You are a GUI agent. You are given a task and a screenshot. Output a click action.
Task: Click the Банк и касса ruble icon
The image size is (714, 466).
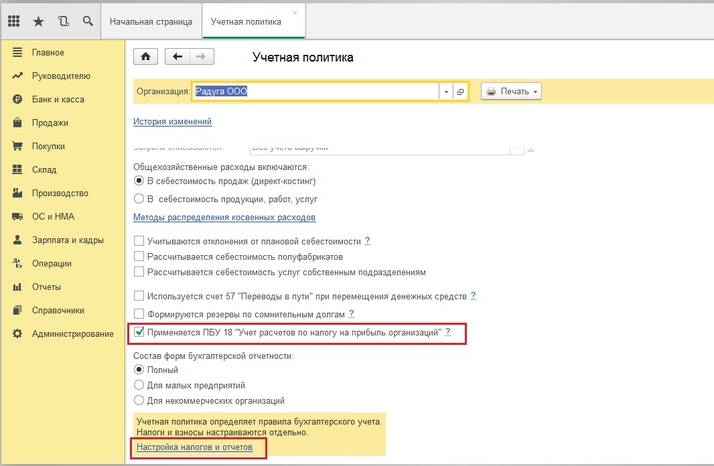click(17, 99)
